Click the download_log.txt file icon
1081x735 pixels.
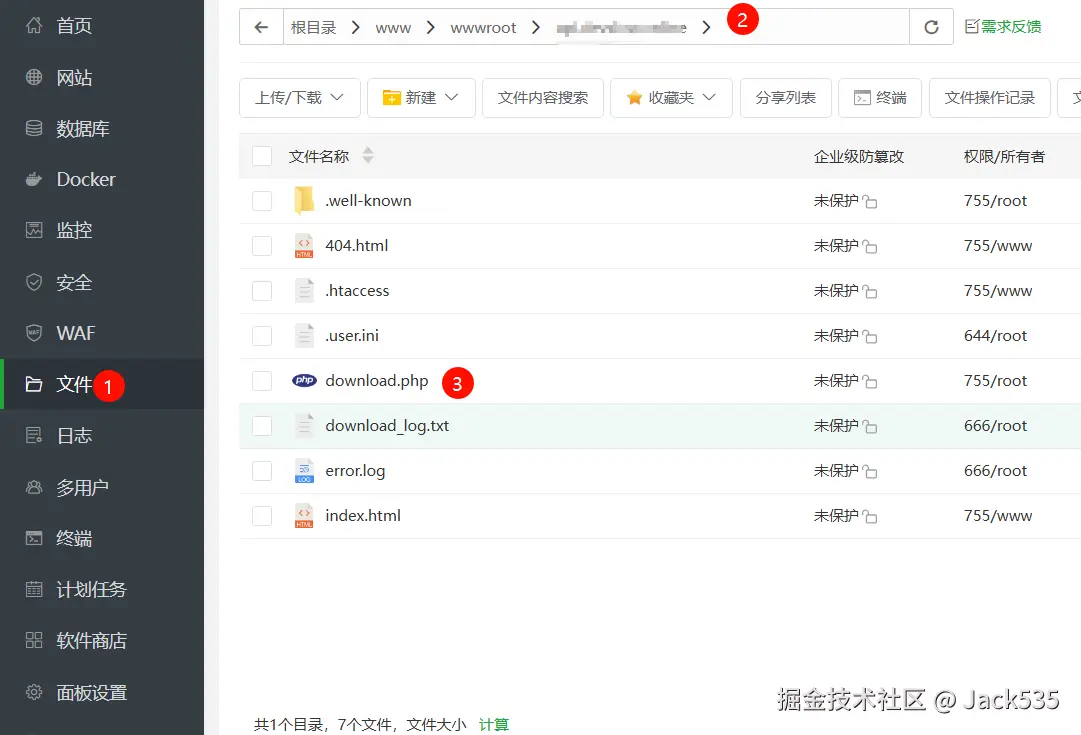[x=304, y=426]
